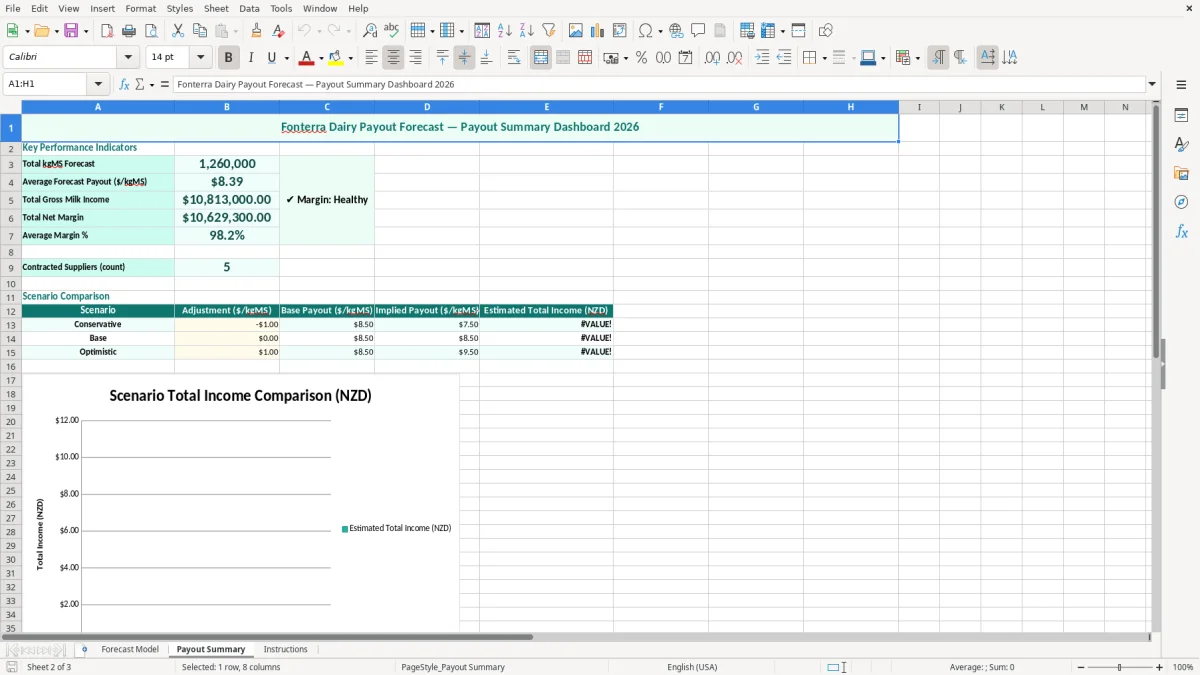Viewport: 1200px width, 675px height.
Task: Sort descending icon
Action: (527, 31)
